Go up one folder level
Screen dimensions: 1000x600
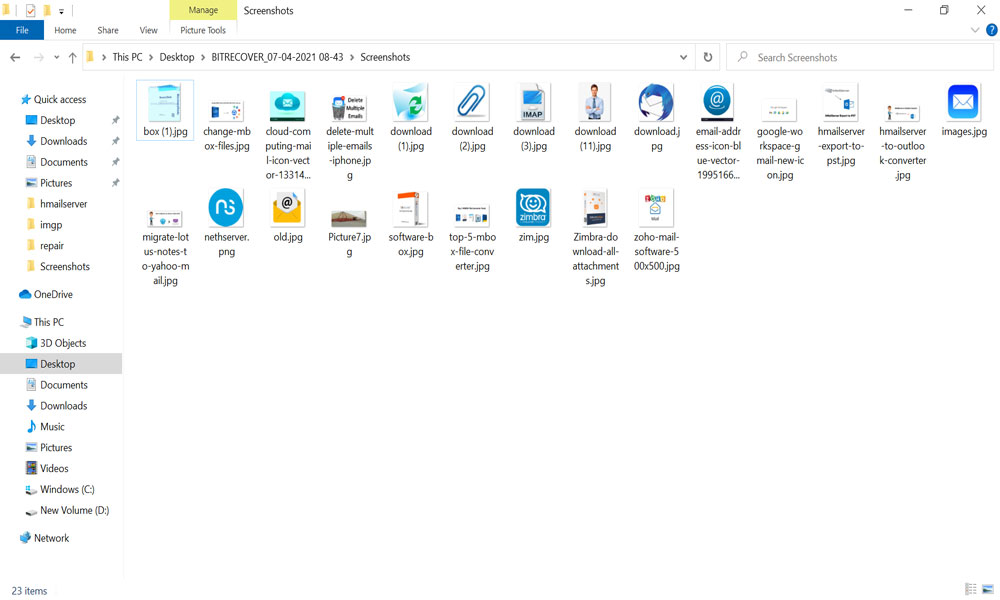(72, 57)
